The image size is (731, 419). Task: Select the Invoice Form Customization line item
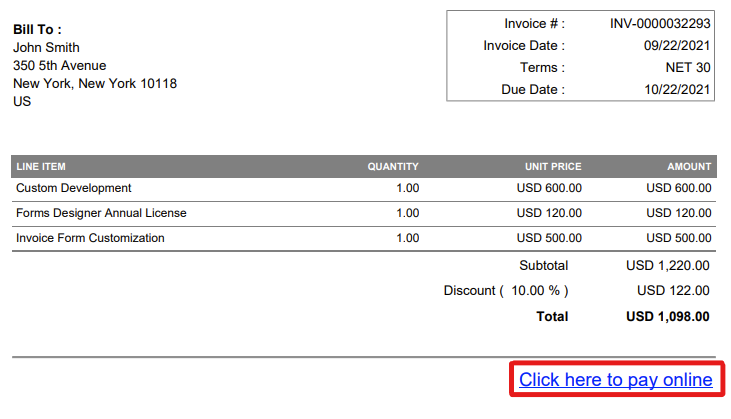point(90,238)
